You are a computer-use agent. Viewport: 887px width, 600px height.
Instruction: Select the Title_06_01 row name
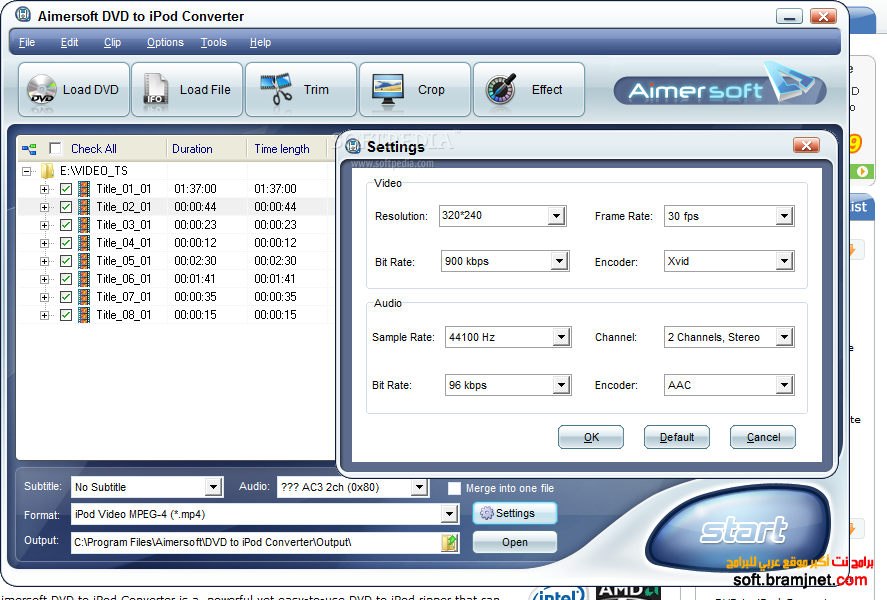click(124, 279)
